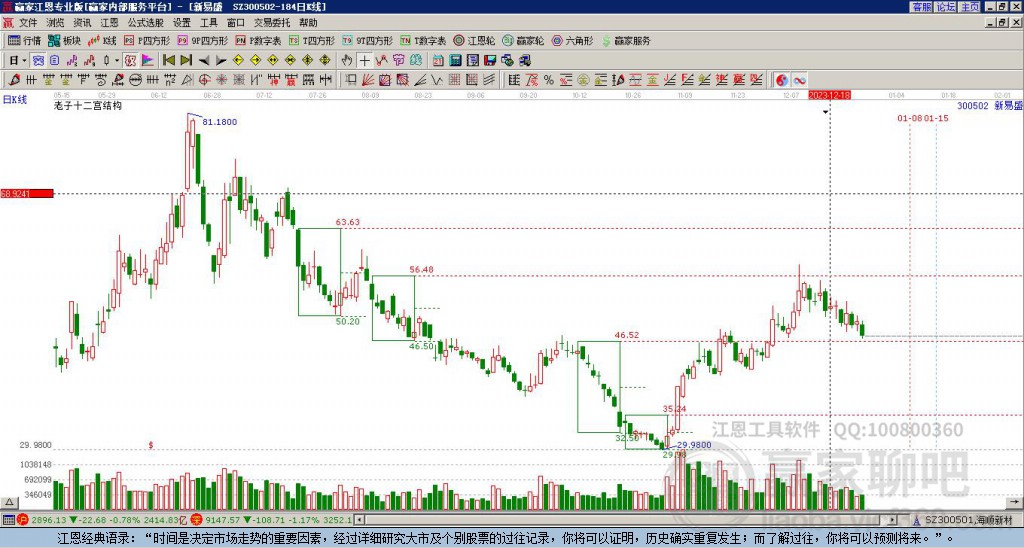Open the 帮助 menu
The image size is (1024, 548).
click(308, 23)
